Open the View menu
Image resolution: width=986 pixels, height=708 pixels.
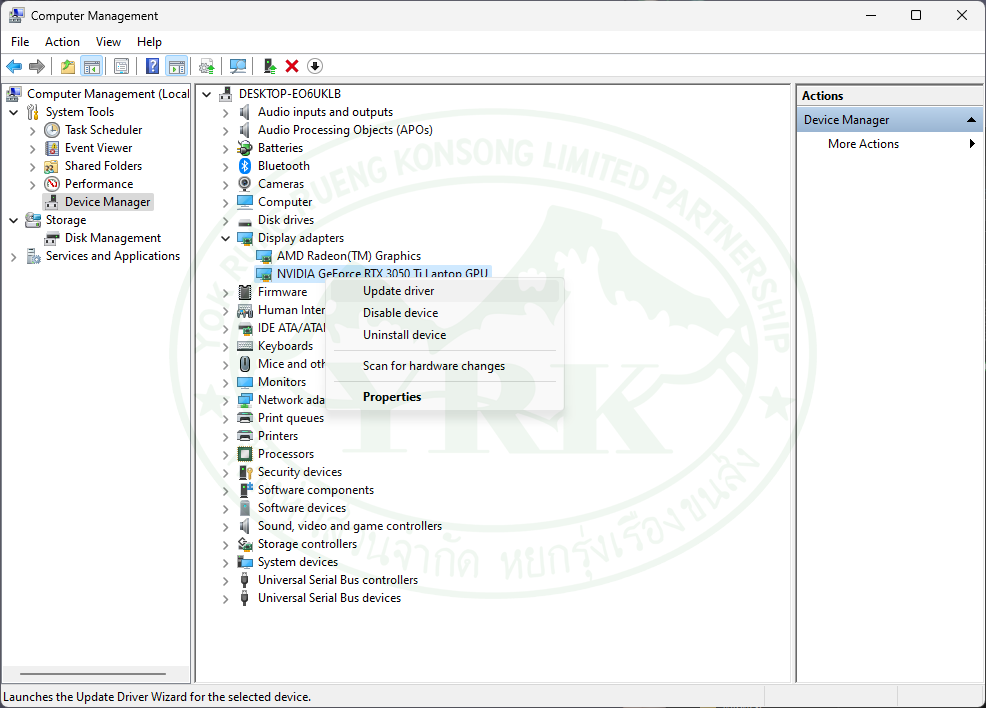[x=108, y=42]
